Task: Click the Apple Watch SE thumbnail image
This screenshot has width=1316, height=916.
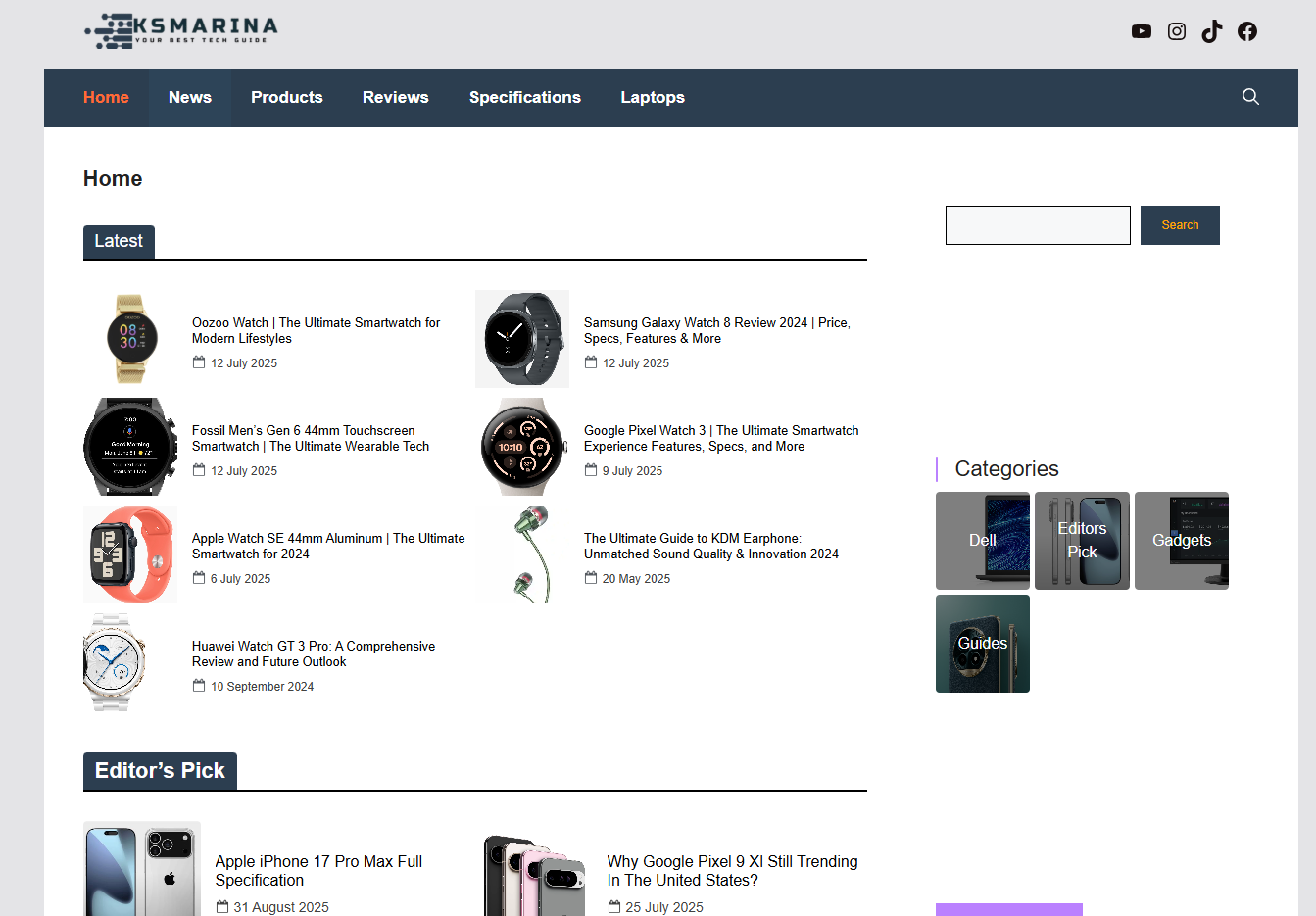Action: pos(130,554)
